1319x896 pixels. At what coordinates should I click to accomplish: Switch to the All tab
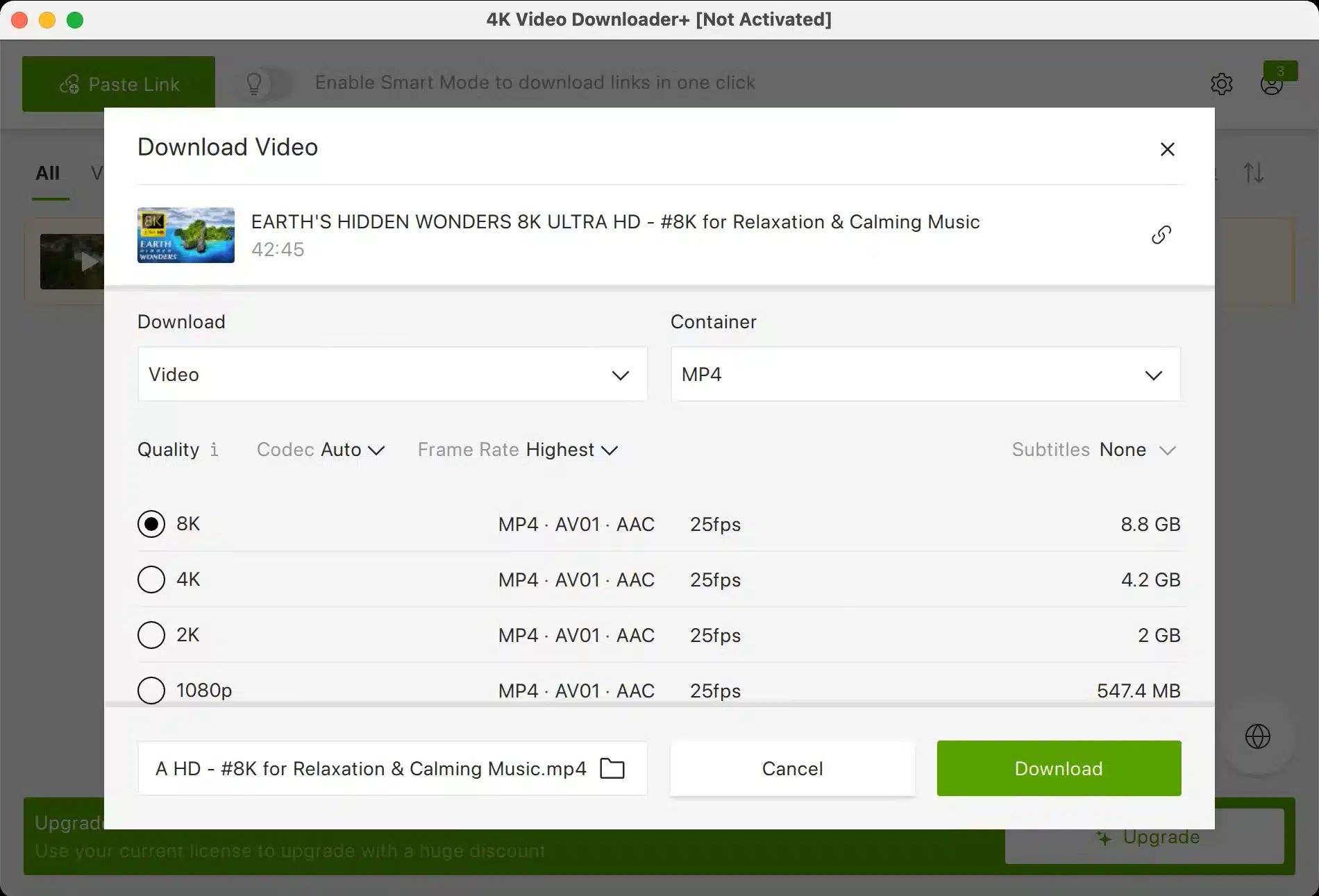(48, 174)
